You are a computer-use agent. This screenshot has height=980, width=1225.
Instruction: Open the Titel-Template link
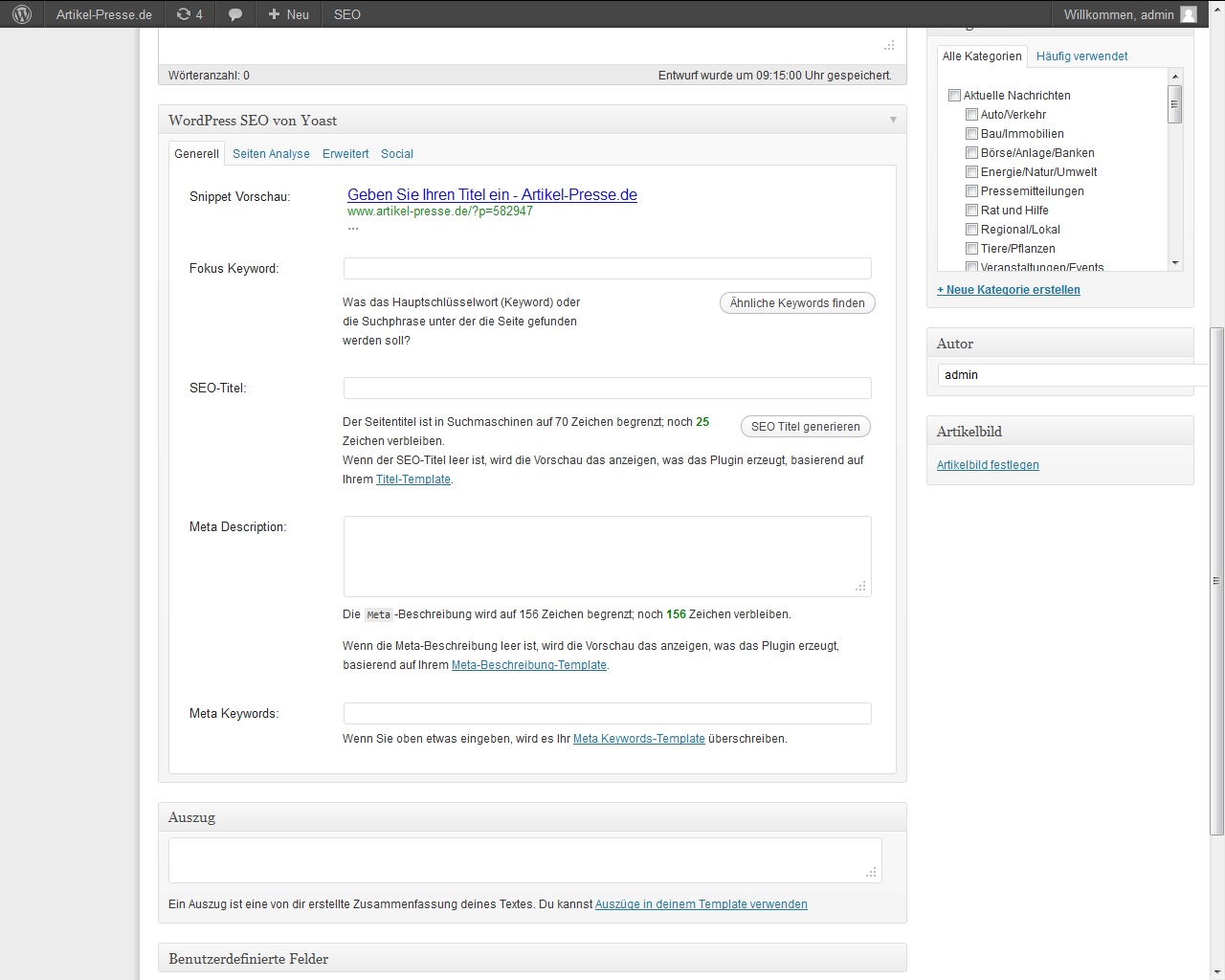click(413, 479)
